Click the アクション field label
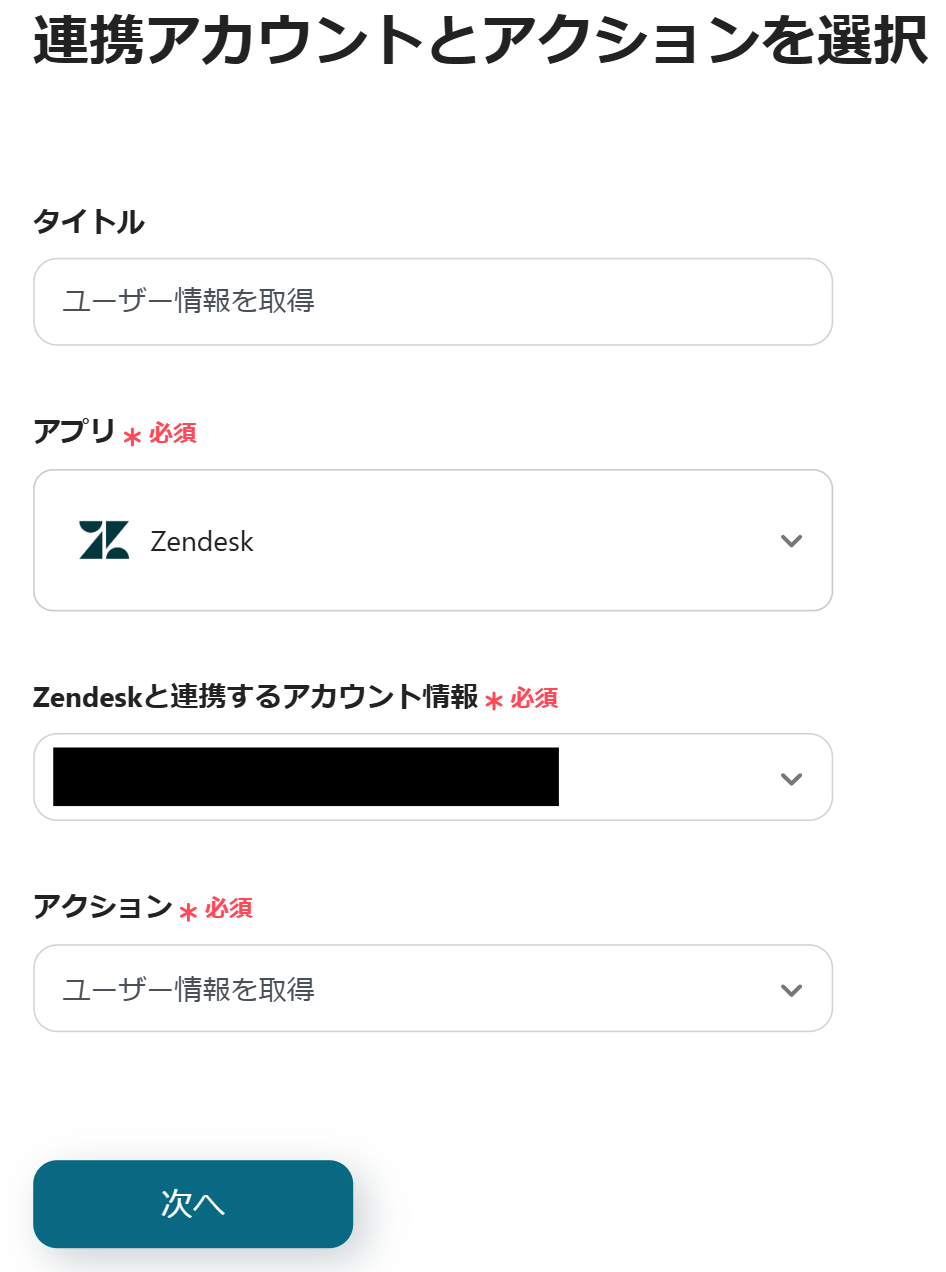 point(103,907)
